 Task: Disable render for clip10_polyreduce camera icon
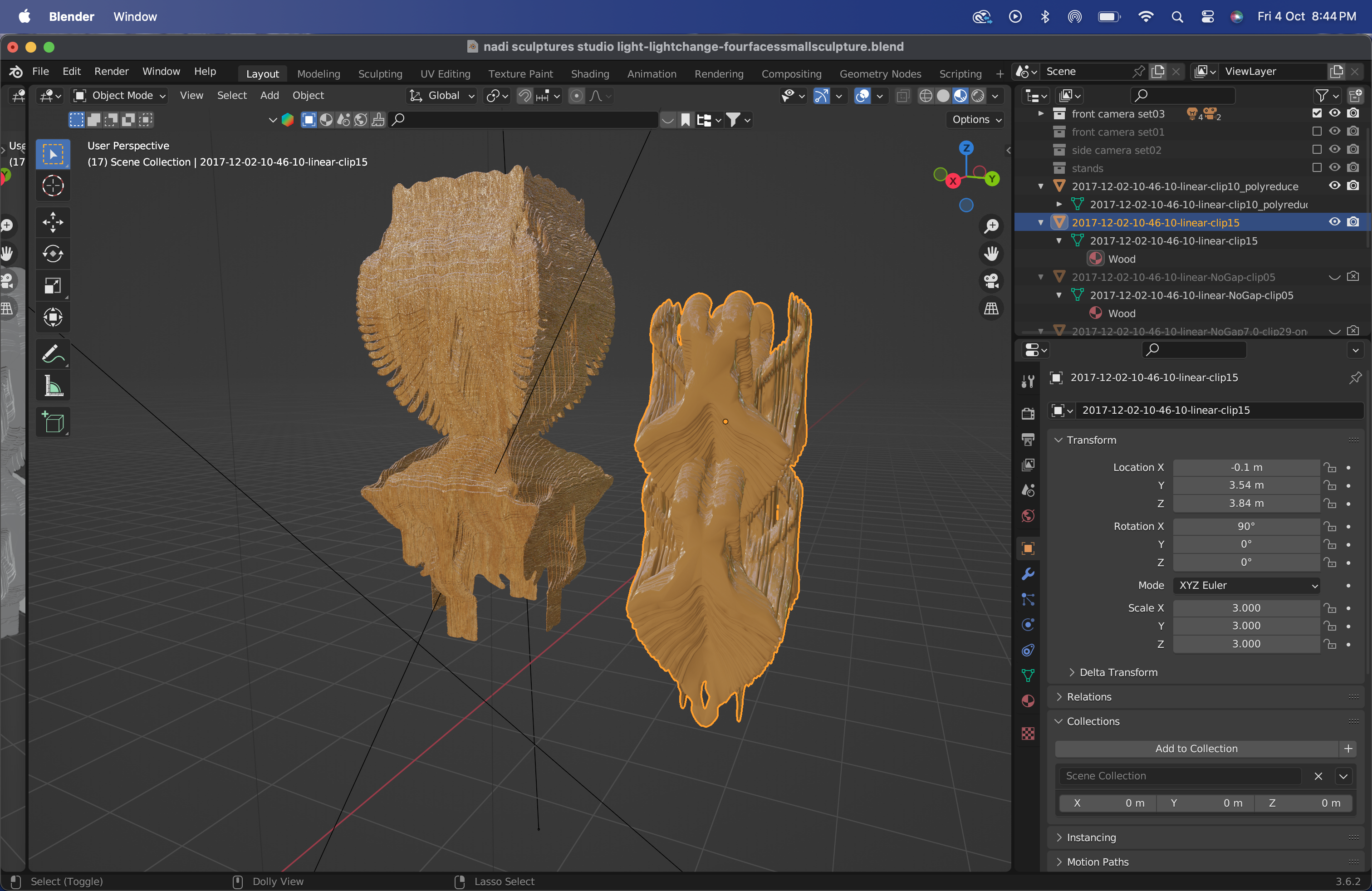(1353, 186)
